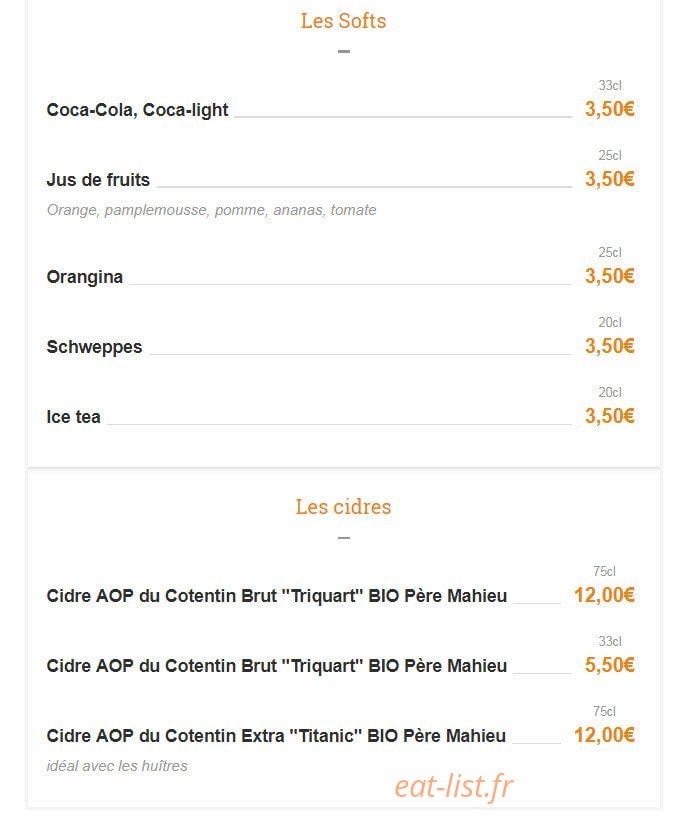Click the Jus de fruits flavors description

(x=211, y=210)
